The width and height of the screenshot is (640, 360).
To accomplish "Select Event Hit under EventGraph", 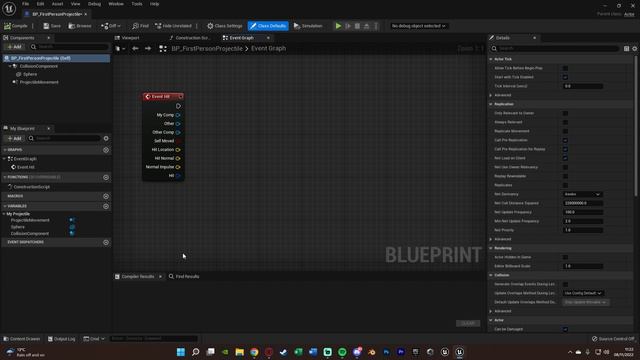I will (x=25, y=167).
